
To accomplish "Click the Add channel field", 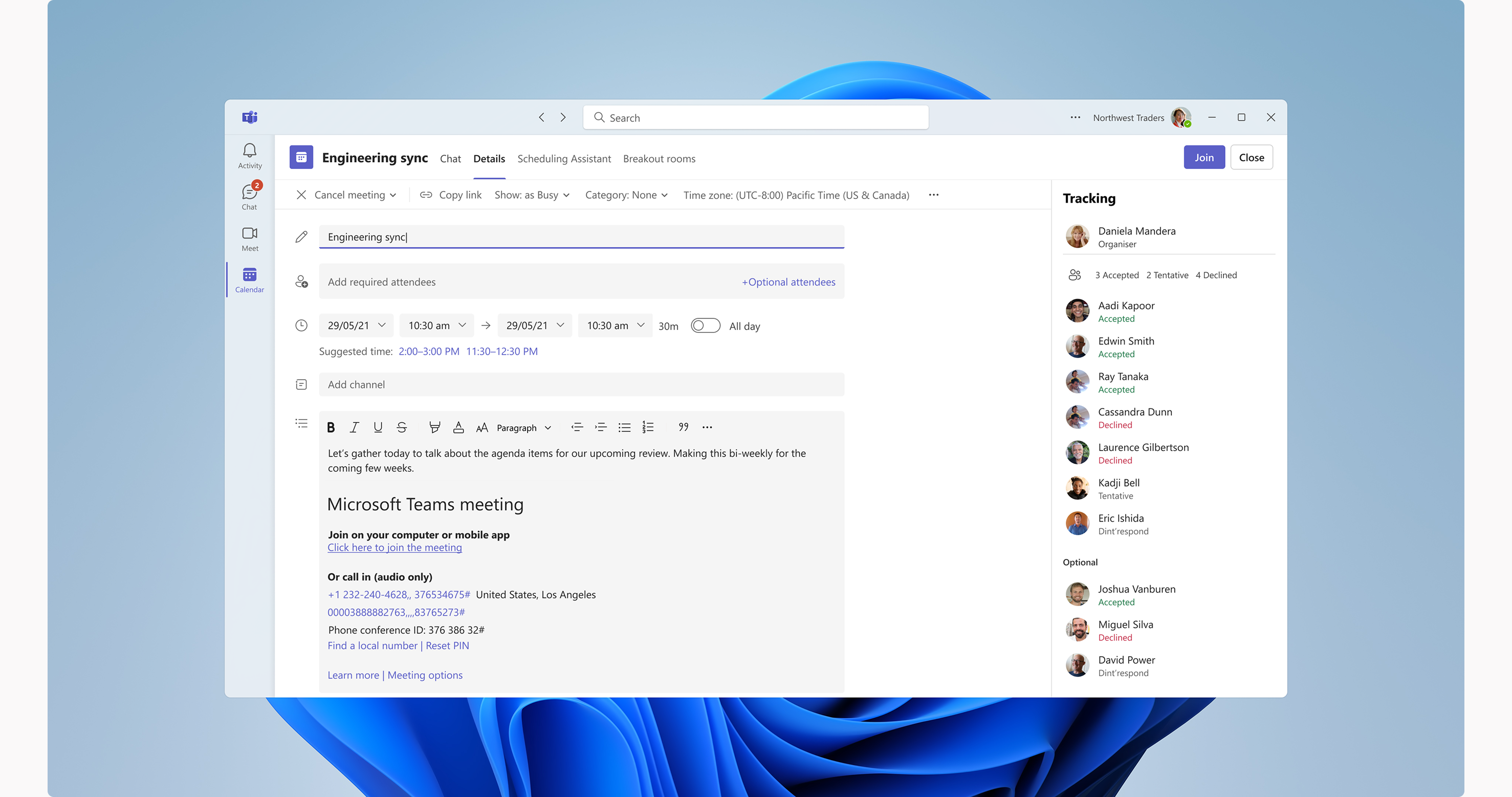I will [581, 385].
